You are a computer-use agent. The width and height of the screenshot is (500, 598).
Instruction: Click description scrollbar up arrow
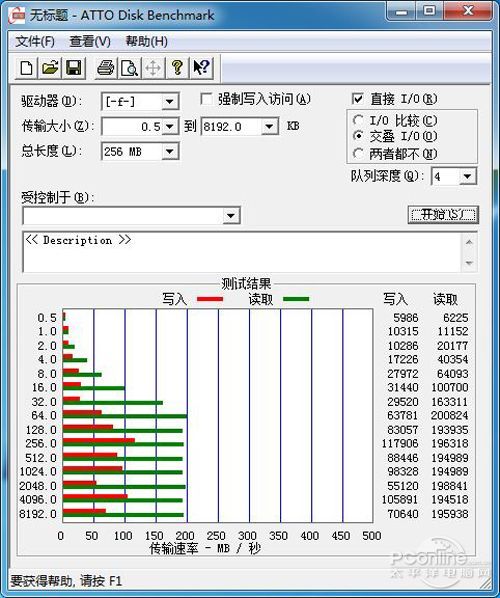coord(469,242)
